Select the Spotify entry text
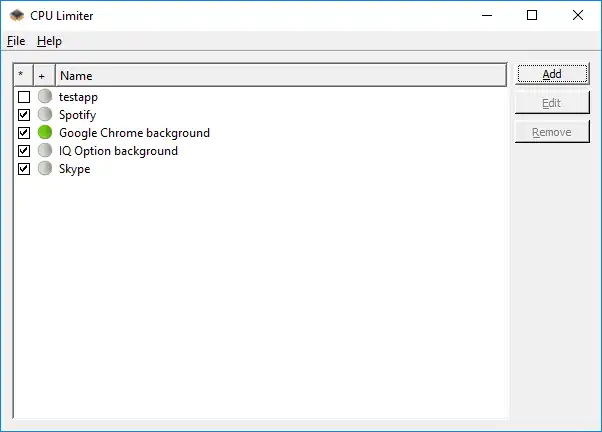602x432 pixels. [78, 115]
